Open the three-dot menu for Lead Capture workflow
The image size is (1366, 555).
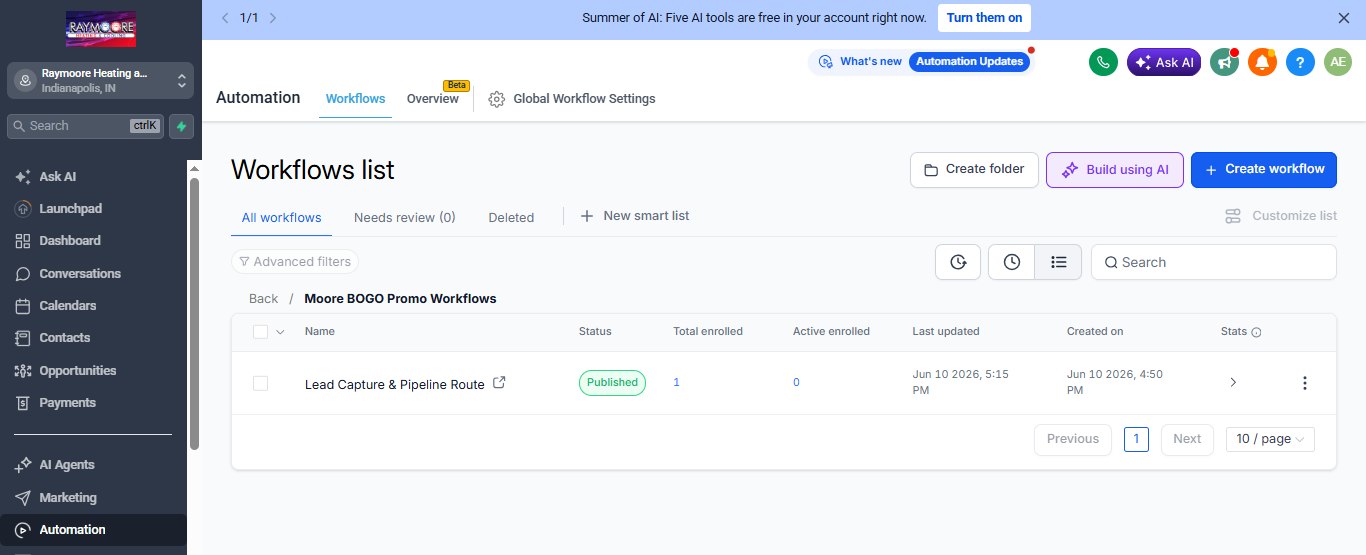1304,383
